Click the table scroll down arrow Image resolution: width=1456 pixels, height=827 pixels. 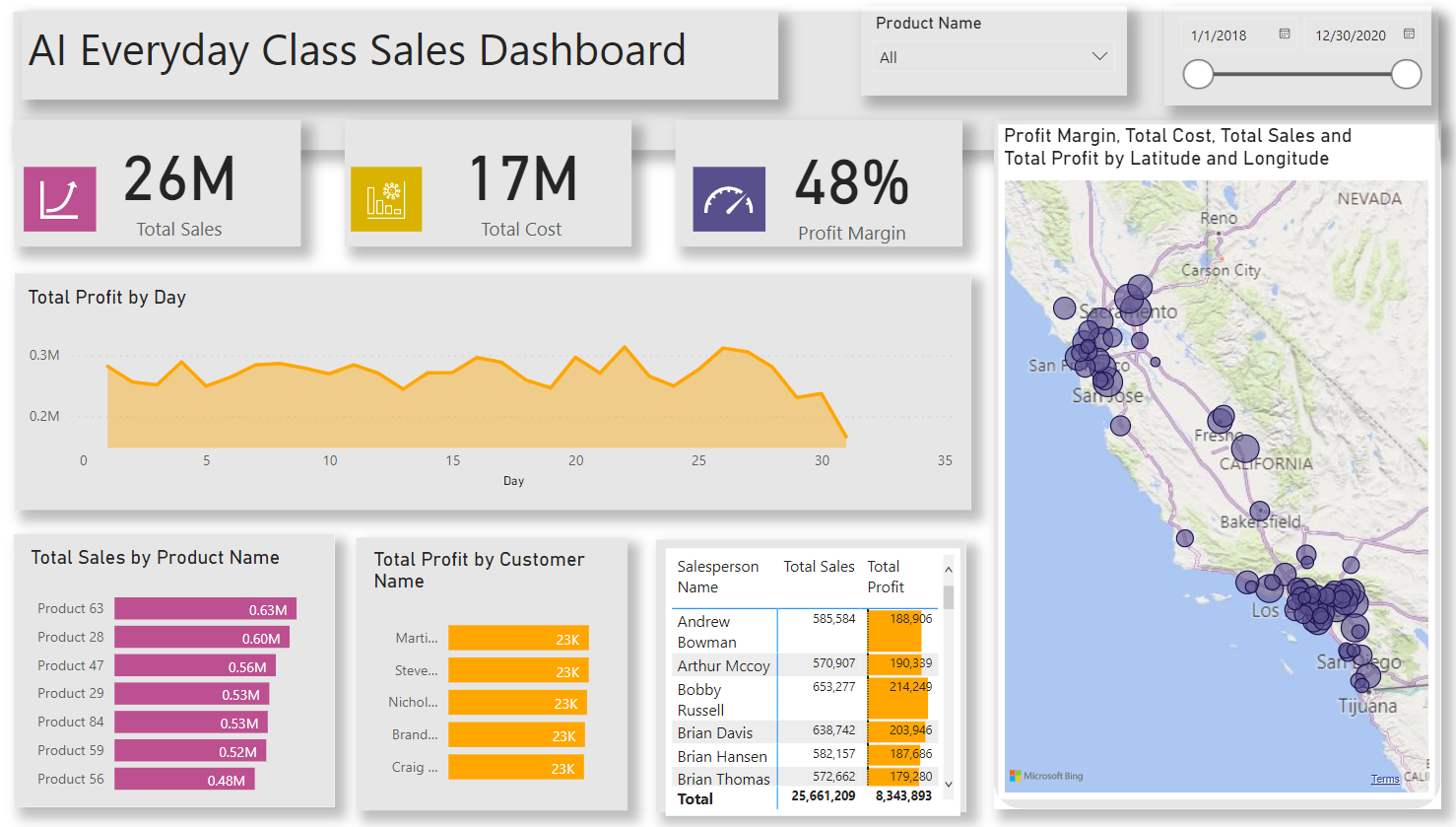pyautogui.click(x=949, y=785)
